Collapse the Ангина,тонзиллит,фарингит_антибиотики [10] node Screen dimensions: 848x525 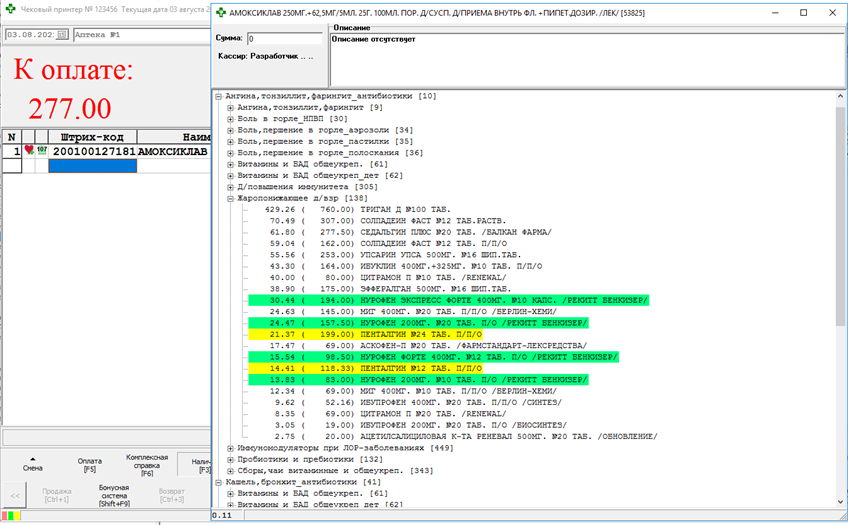coord(218,96)
